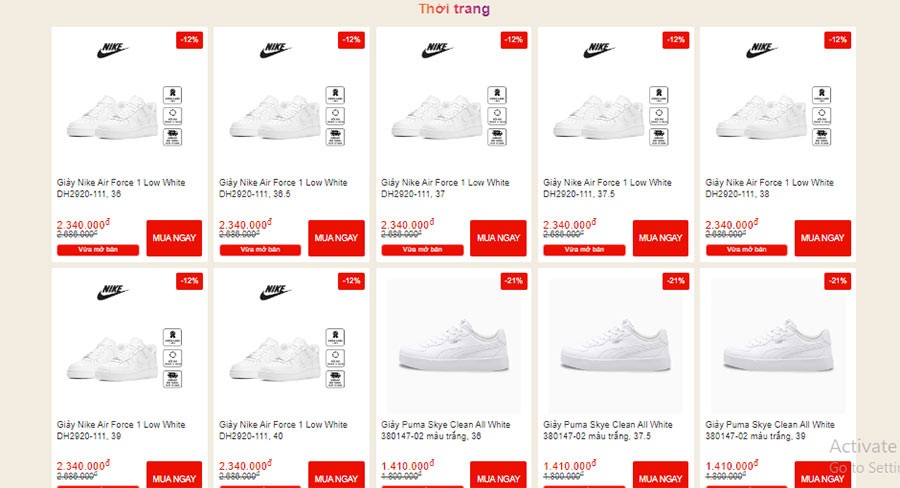Click the Nike logo on the size 40 card
900x488 pixels.
275,292
